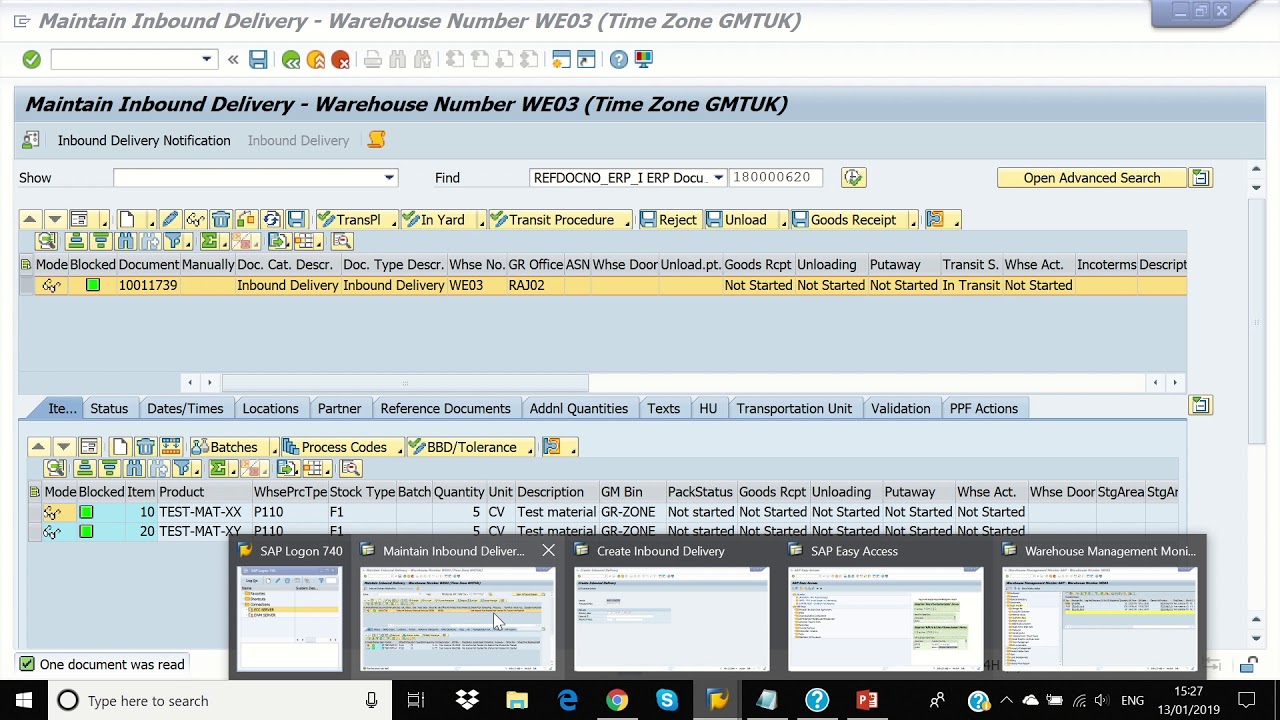The image size is (1280, 720).
Task: Click the green Enter checkmark icon
Action: click(x=32, y=60)
